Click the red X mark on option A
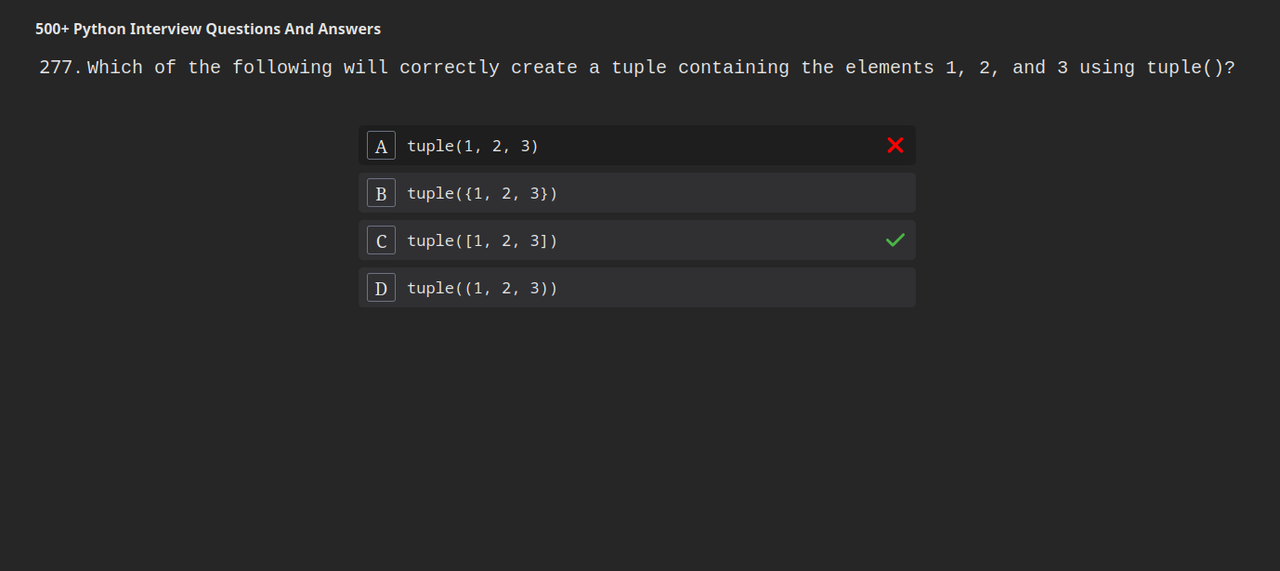Image resolution: width=1280 pixels, height=571 pixels. [x=895, y=145]
